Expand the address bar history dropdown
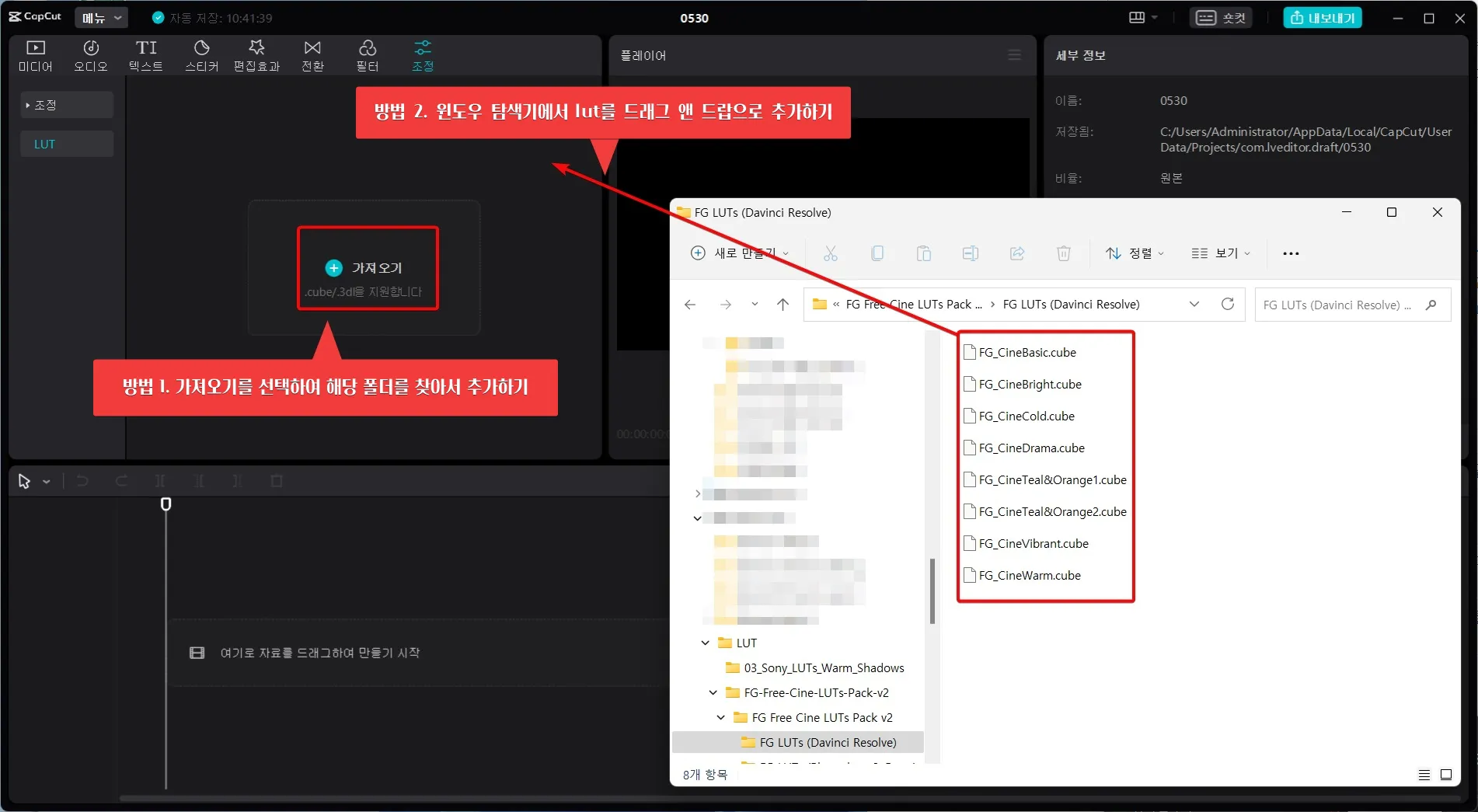Image resolution: width=1478 pixels, height=812 pixels. (1194, 305)
